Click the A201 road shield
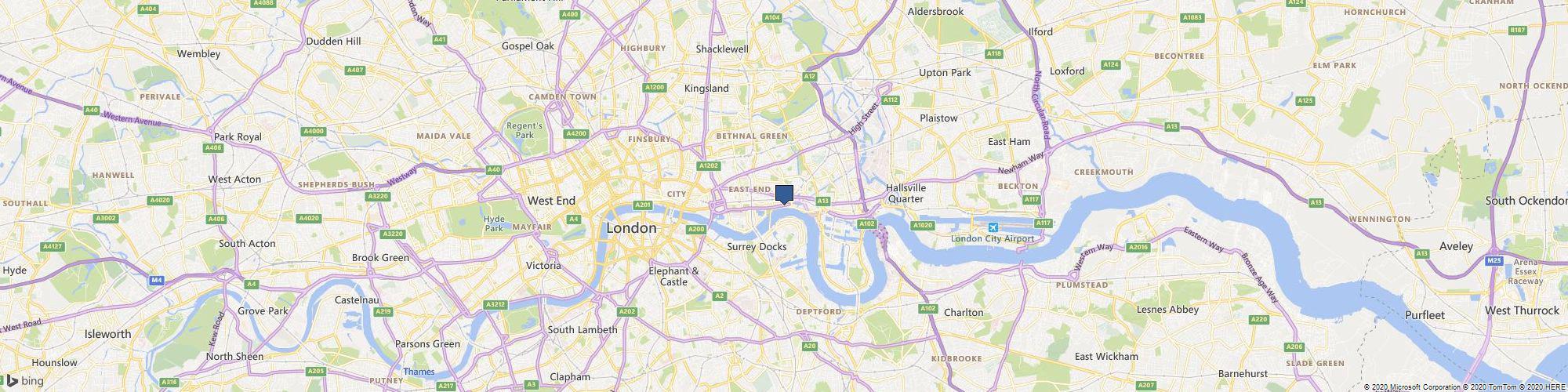Screen dimensions: 1568x392 (643, 205)
